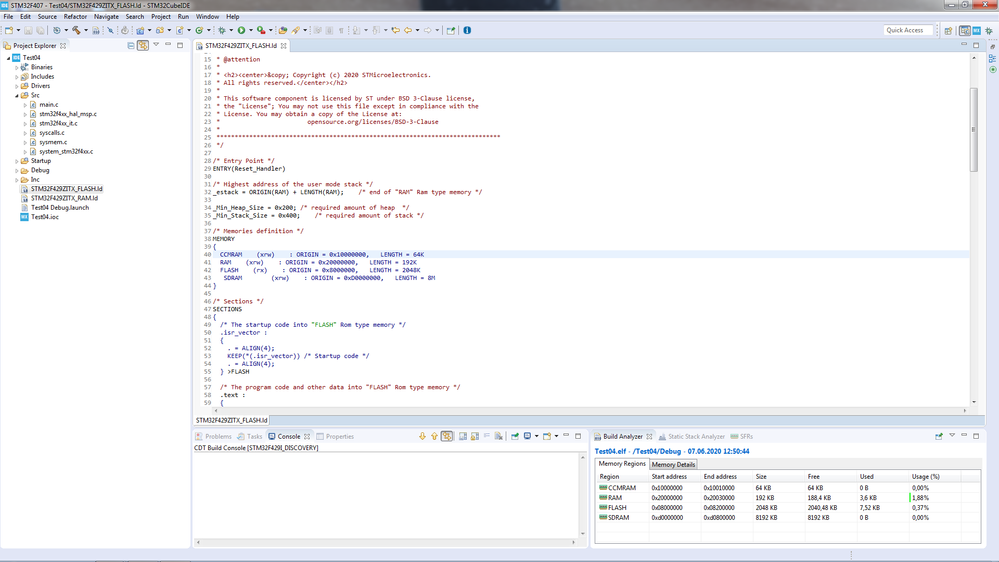The width and height of the screenshot is (999, 562).
Task: Select the Memory Details tab
Action: coord(673,465)
